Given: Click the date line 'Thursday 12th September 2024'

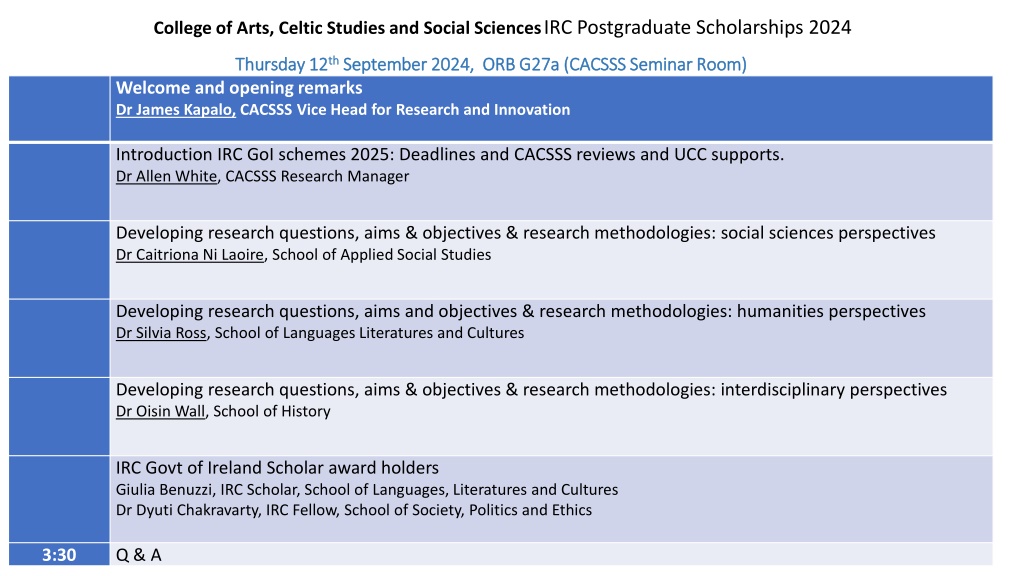Looking at the screenshot, I should pos(353,64).
